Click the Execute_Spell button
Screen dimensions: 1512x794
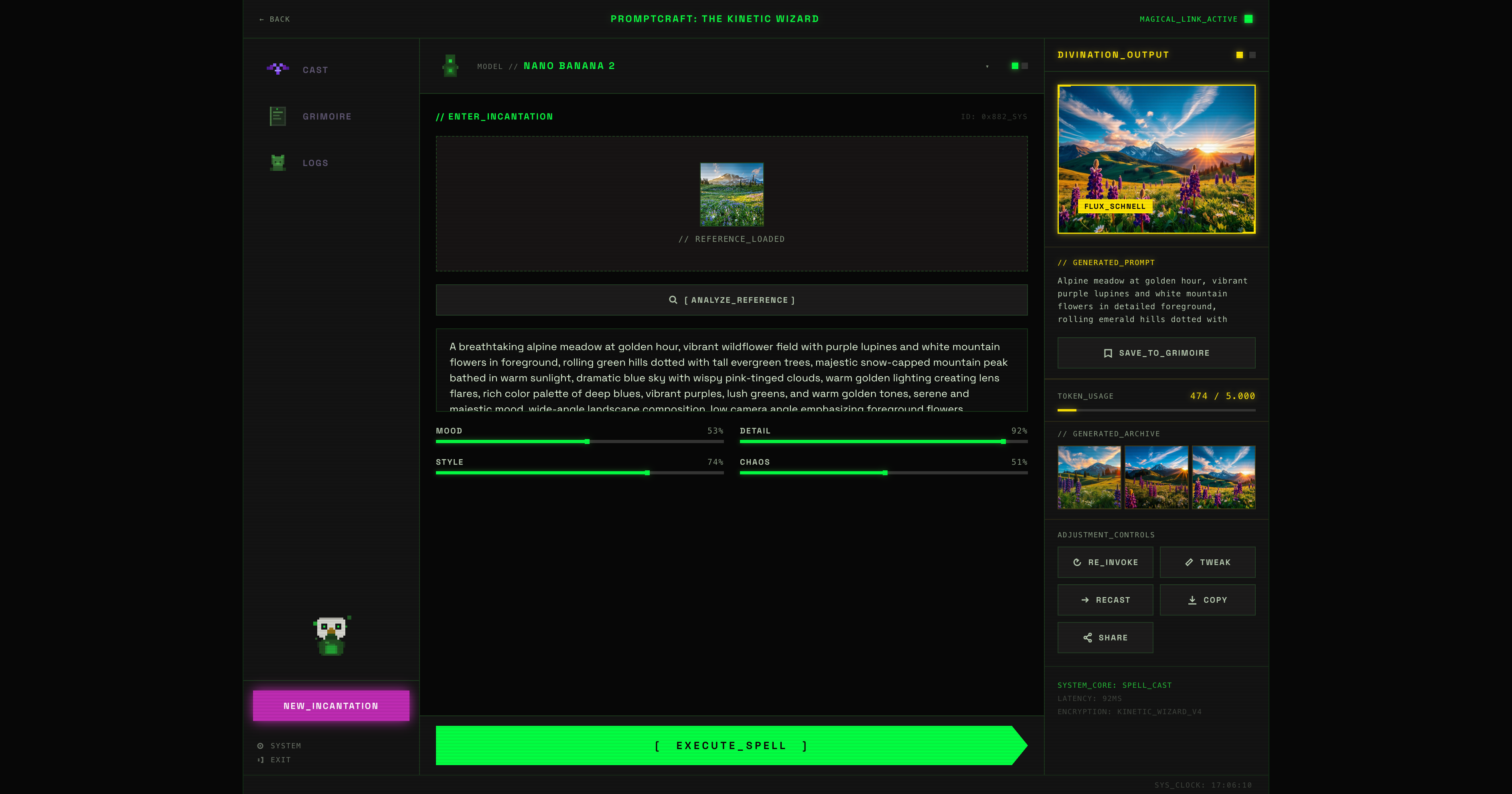732,745
